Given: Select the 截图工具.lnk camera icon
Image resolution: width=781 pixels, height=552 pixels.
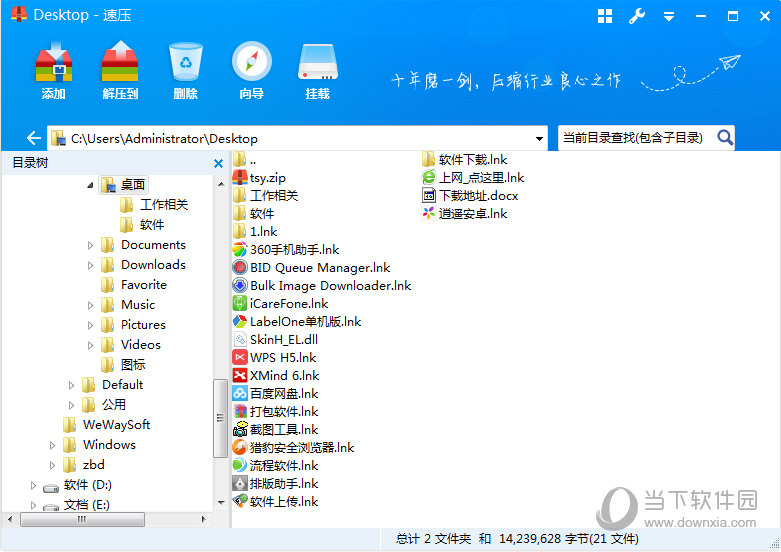Looking at the screenshot, I should point(240,429).
